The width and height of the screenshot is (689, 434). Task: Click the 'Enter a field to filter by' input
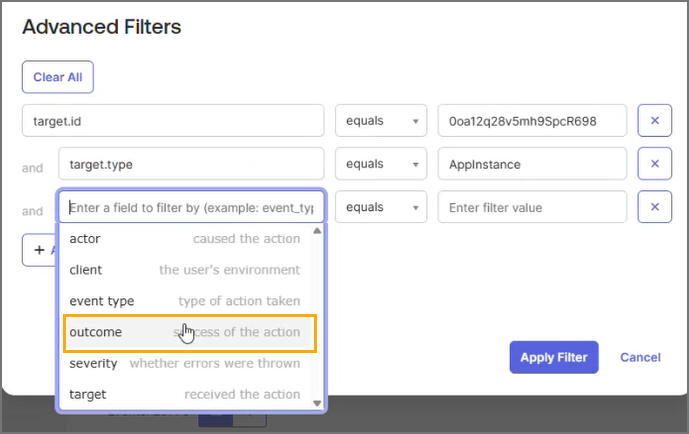pyautogui.click(x=191, y=207)
